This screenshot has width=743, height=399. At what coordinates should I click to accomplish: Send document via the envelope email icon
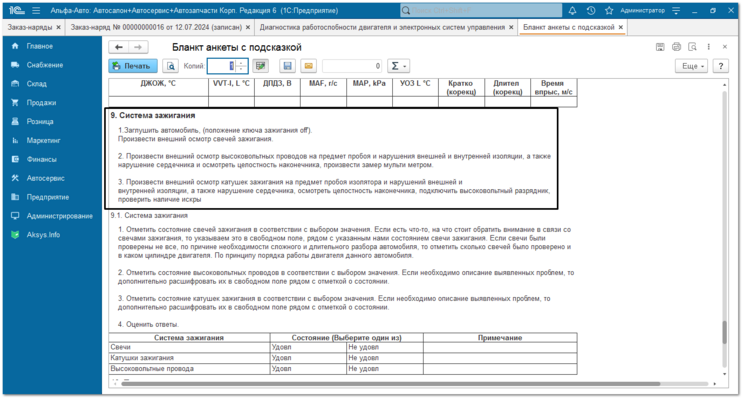click(308, 66)
